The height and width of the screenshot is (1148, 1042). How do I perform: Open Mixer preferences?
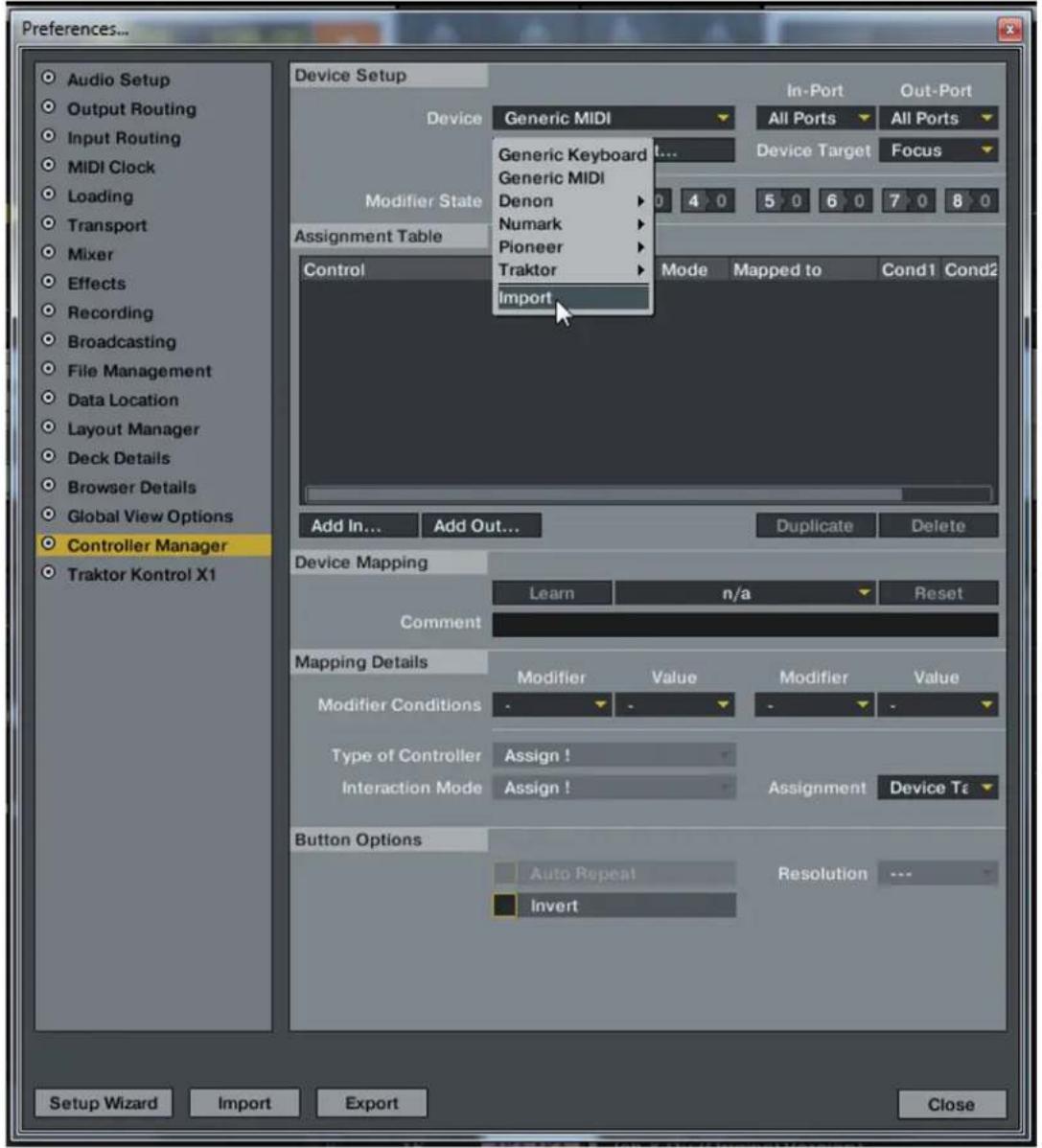pos(90,254)
